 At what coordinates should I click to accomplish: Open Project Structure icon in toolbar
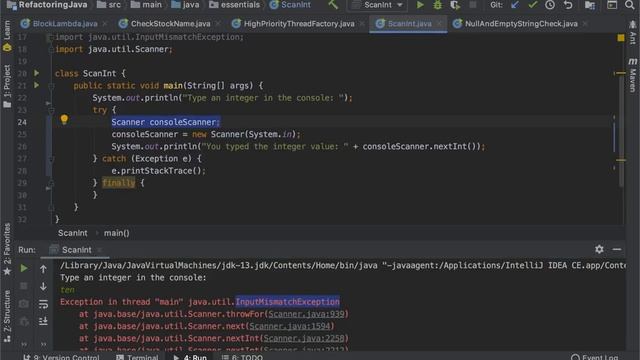point(589,5)
